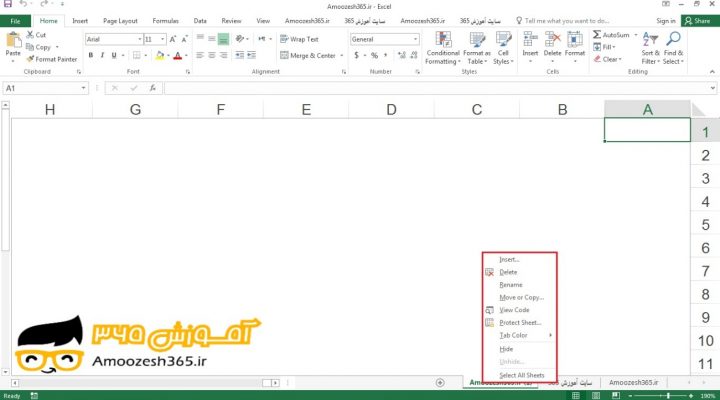
Task: Open the Clear eraser menu
Action: (607, 59)
